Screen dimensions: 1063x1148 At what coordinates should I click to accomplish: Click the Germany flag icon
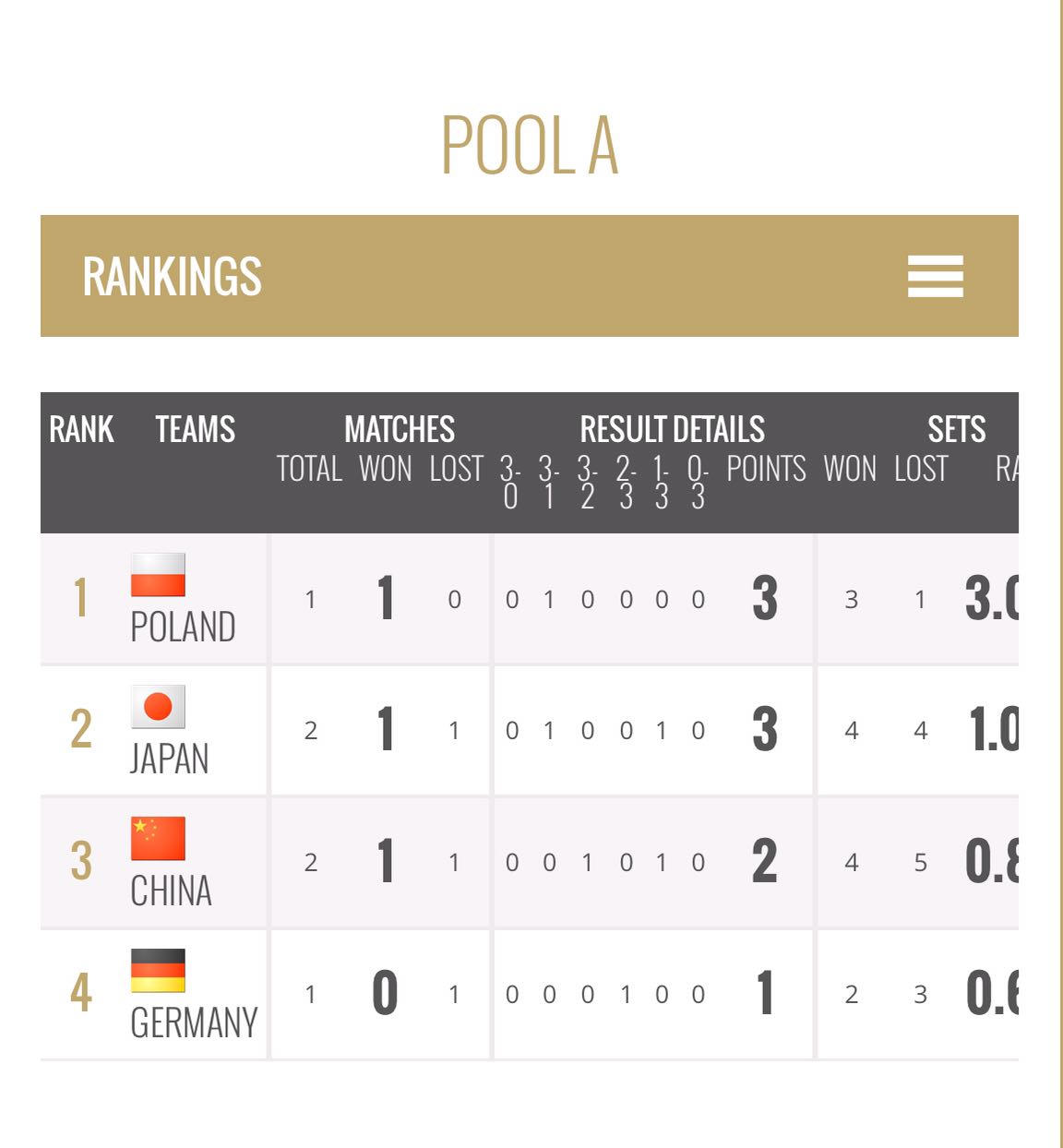(x=158, y=971)
